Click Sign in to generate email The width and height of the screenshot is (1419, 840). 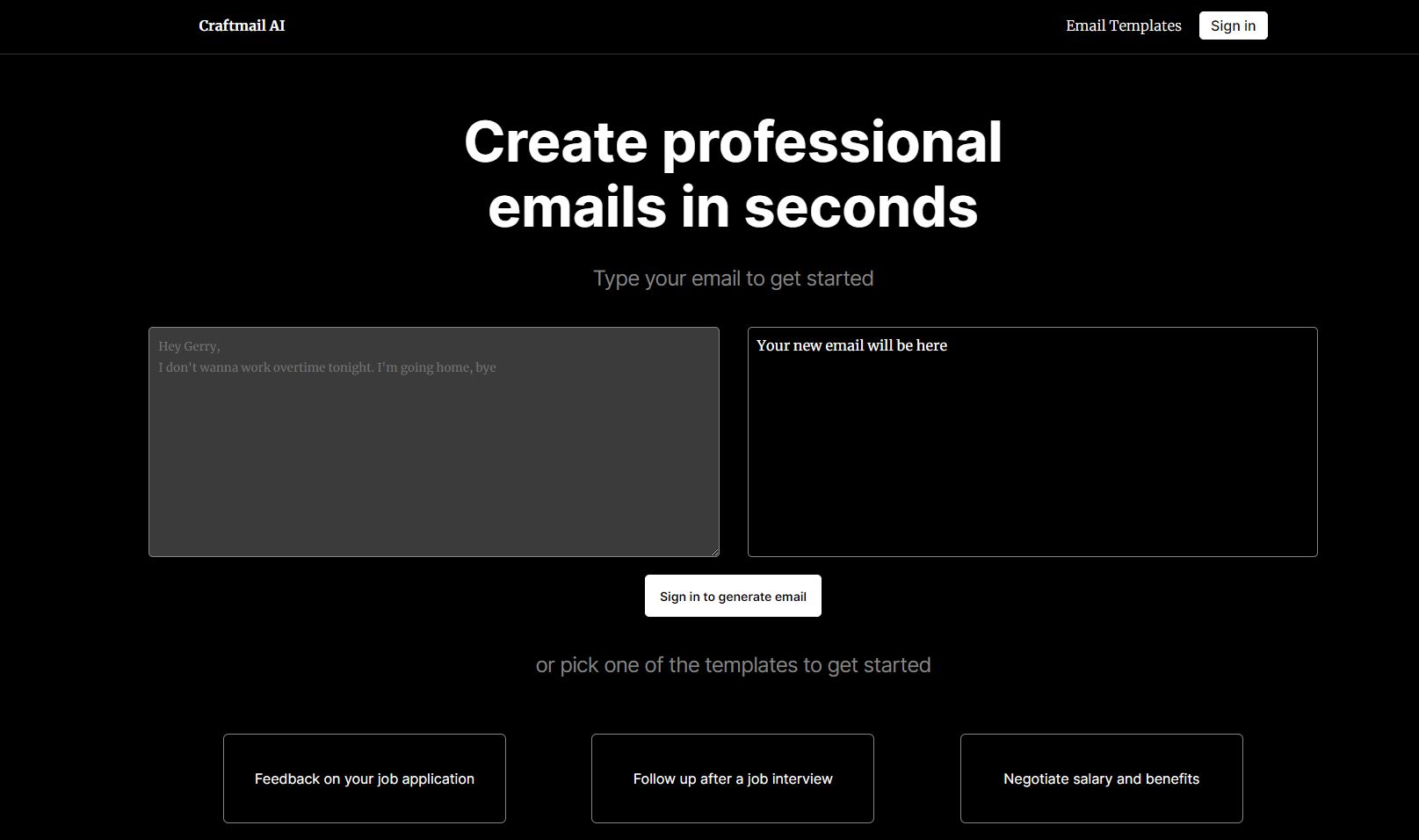point(733,596)
